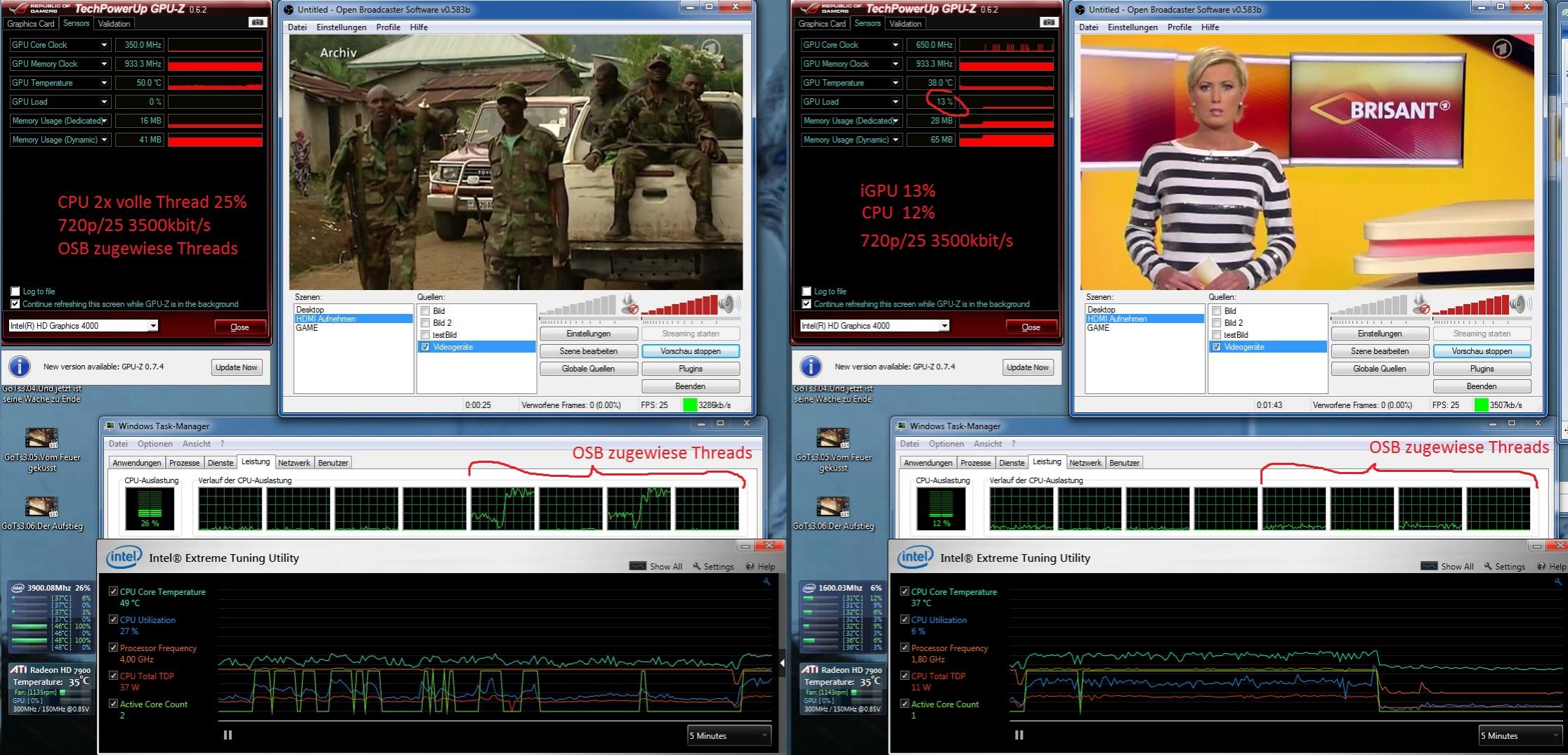
Task: Select the right GoTs3.06.Der Aufstieg desktop icon
Action: point(833,513)
